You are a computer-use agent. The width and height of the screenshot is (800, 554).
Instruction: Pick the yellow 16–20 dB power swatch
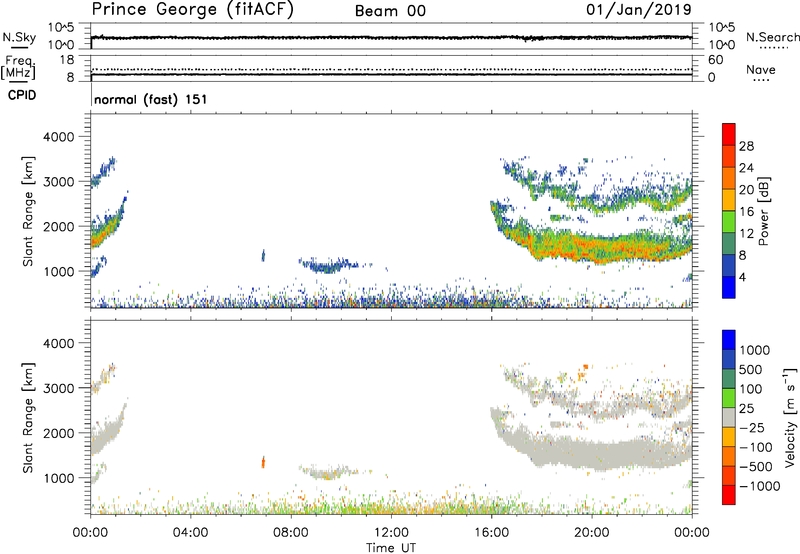coord(729,200)
